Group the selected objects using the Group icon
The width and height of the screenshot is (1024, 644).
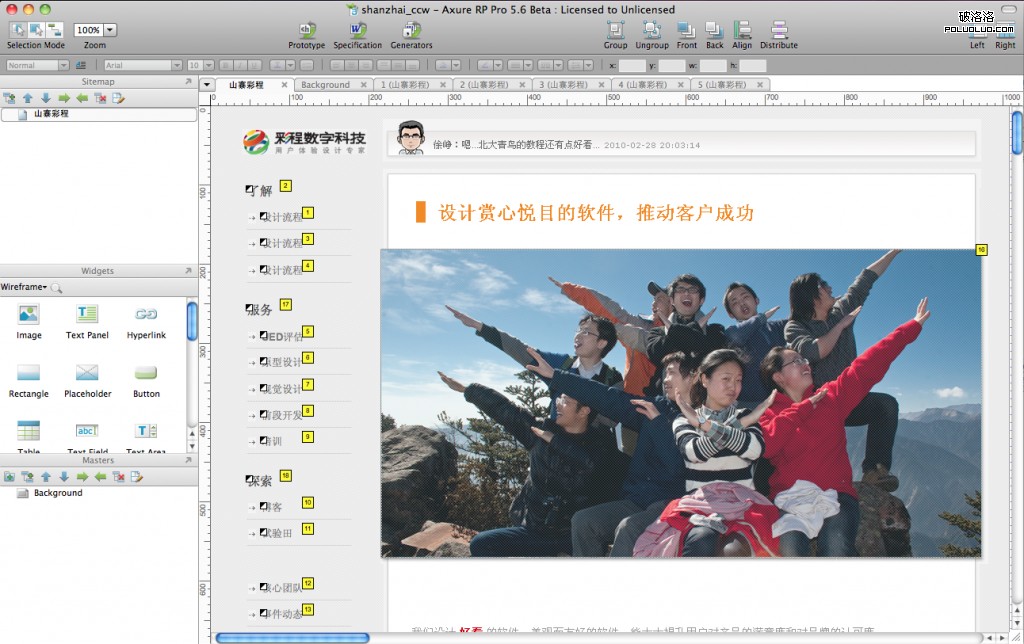point(615,30)
